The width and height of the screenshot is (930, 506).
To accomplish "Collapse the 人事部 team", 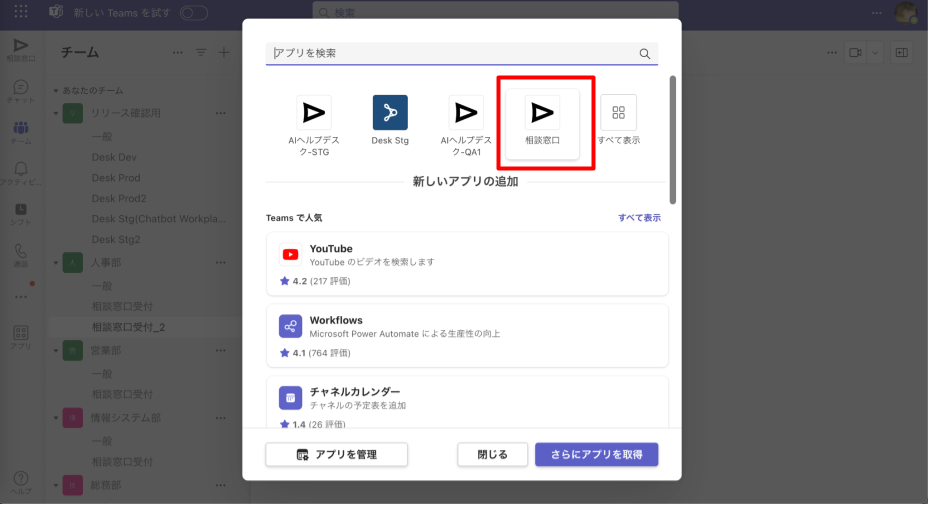I will click(56, 263).
